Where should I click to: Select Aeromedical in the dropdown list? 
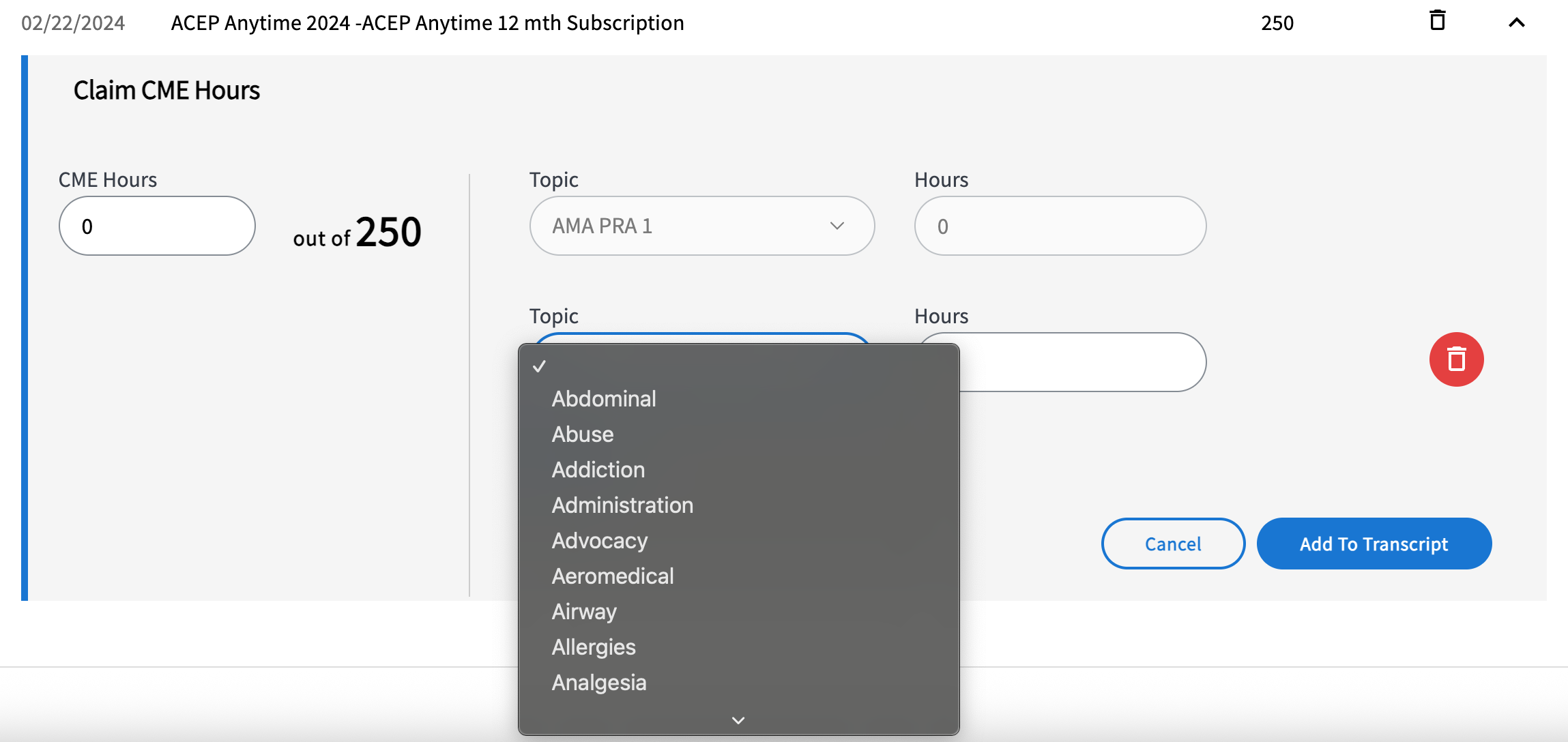(x=613, y=576)
